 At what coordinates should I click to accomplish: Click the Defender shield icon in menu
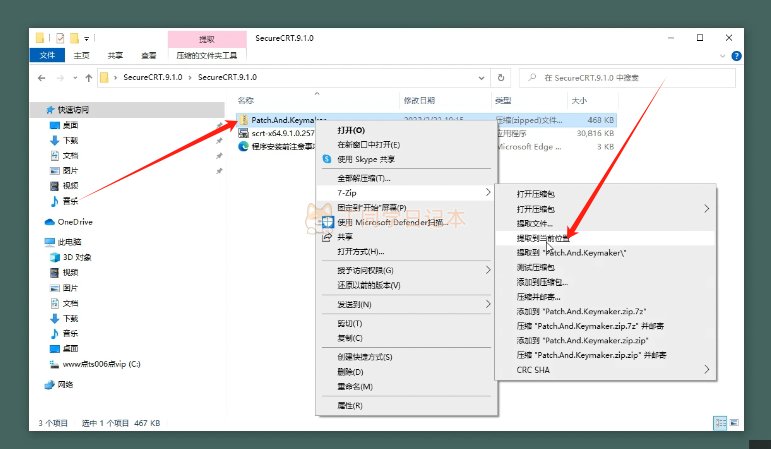coord(327,222)
